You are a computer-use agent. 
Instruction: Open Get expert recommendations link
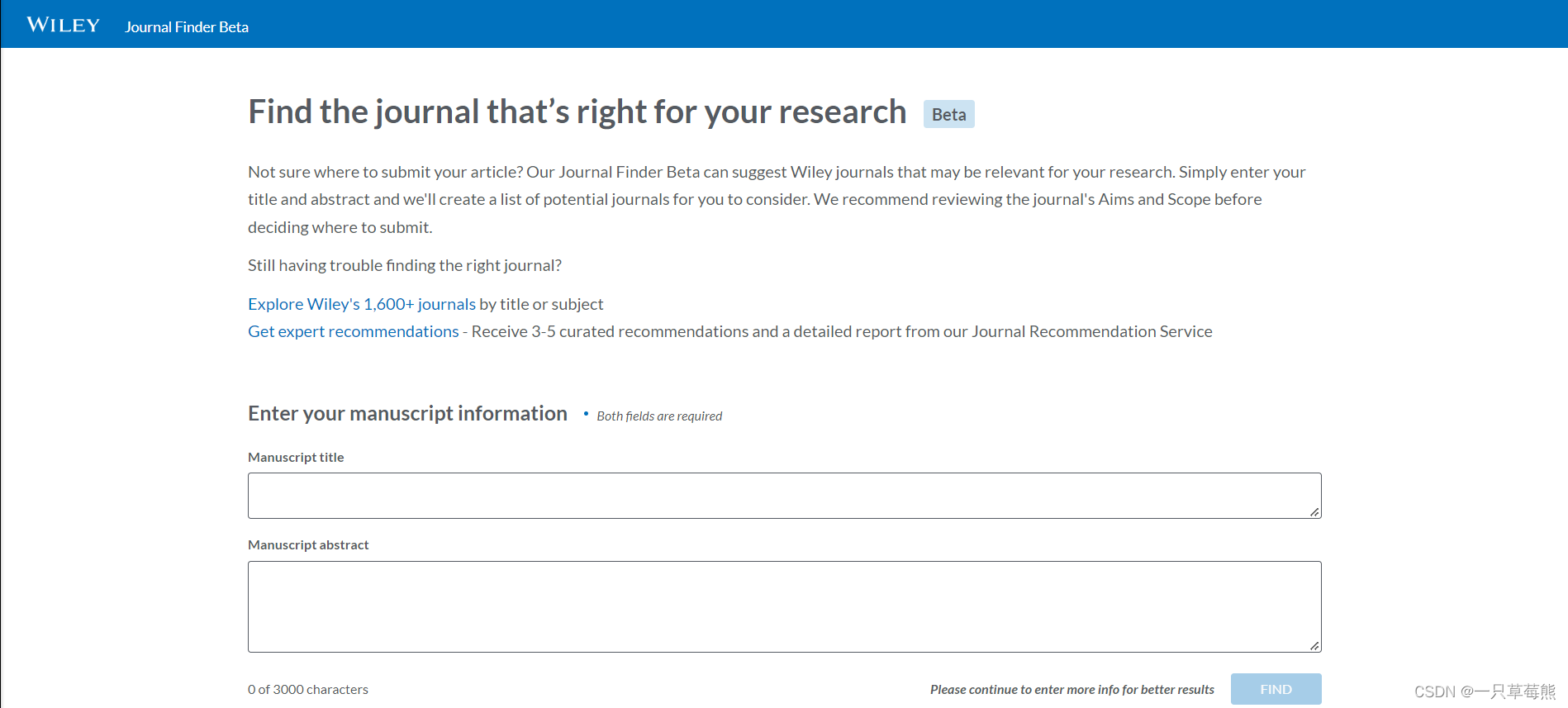354,331
